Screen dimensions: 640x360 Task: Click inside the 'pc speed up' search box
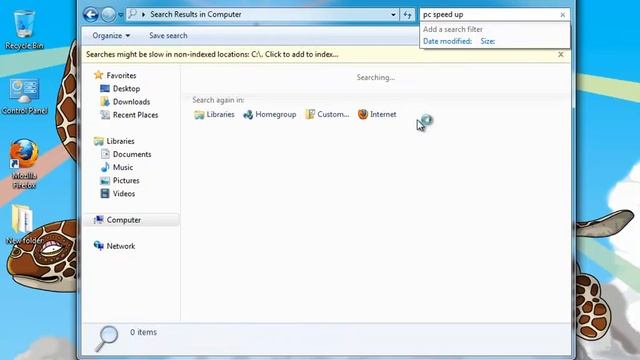coord(490,14)
